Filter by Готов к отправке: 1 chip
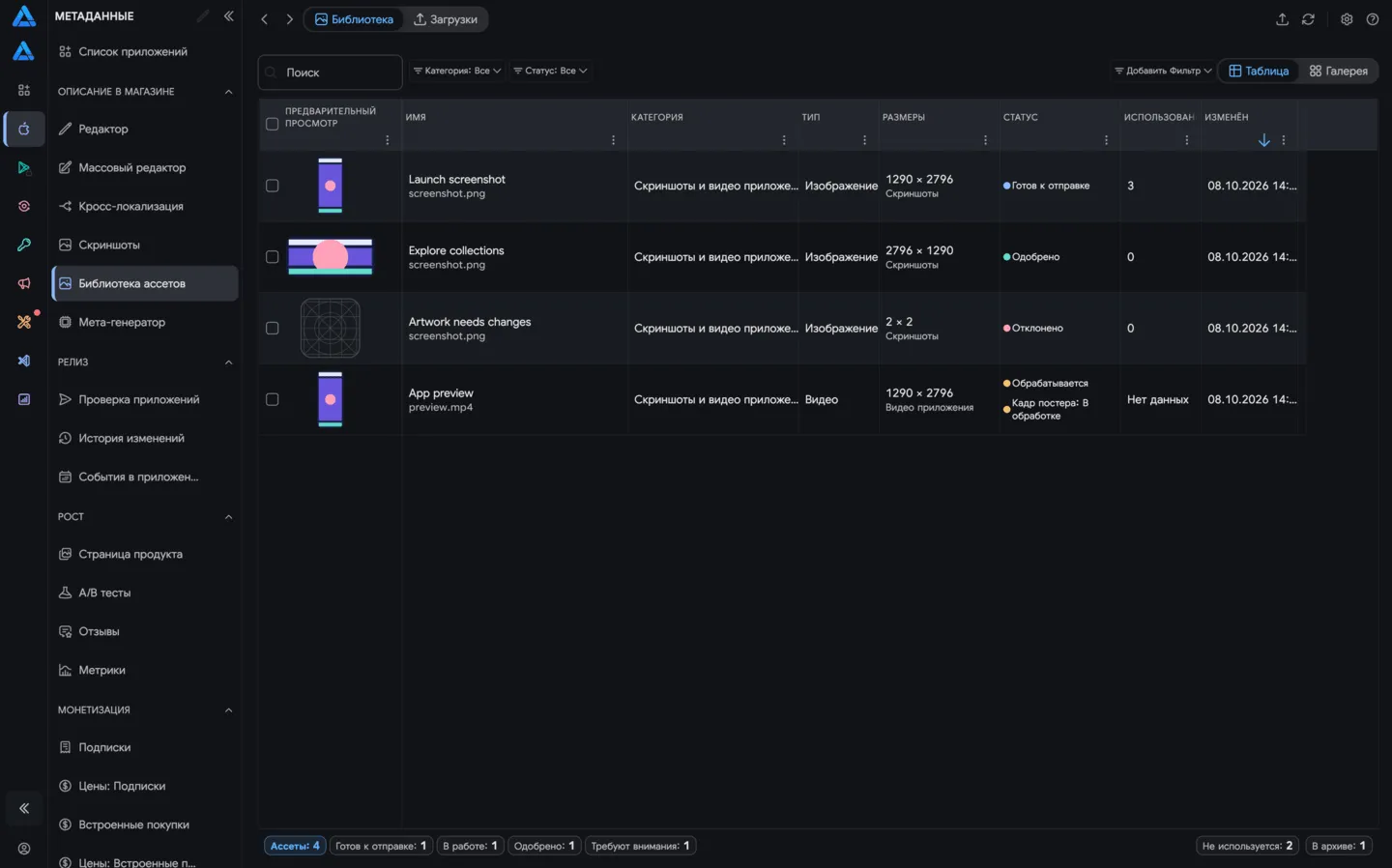 pos(381,846)
